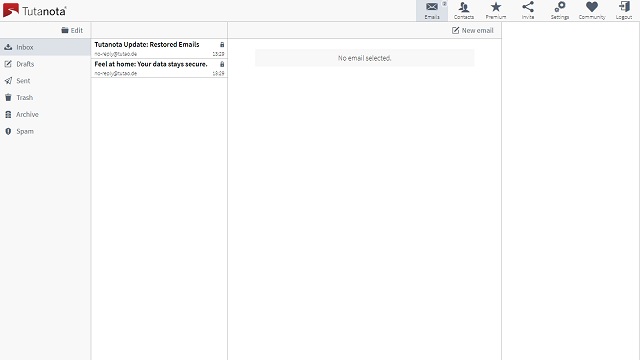Compose a New email
The image size is (640, 360).
coord(473,30)
